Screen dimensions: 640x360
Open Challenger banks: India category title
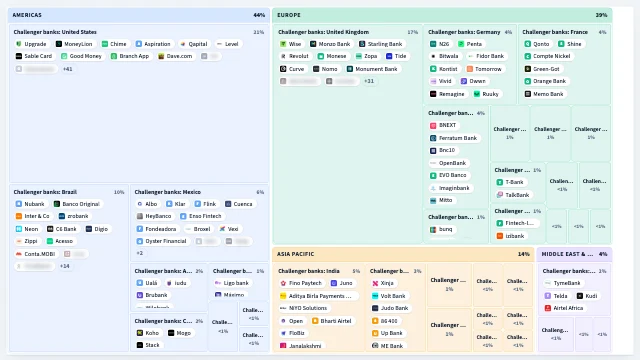309,271
